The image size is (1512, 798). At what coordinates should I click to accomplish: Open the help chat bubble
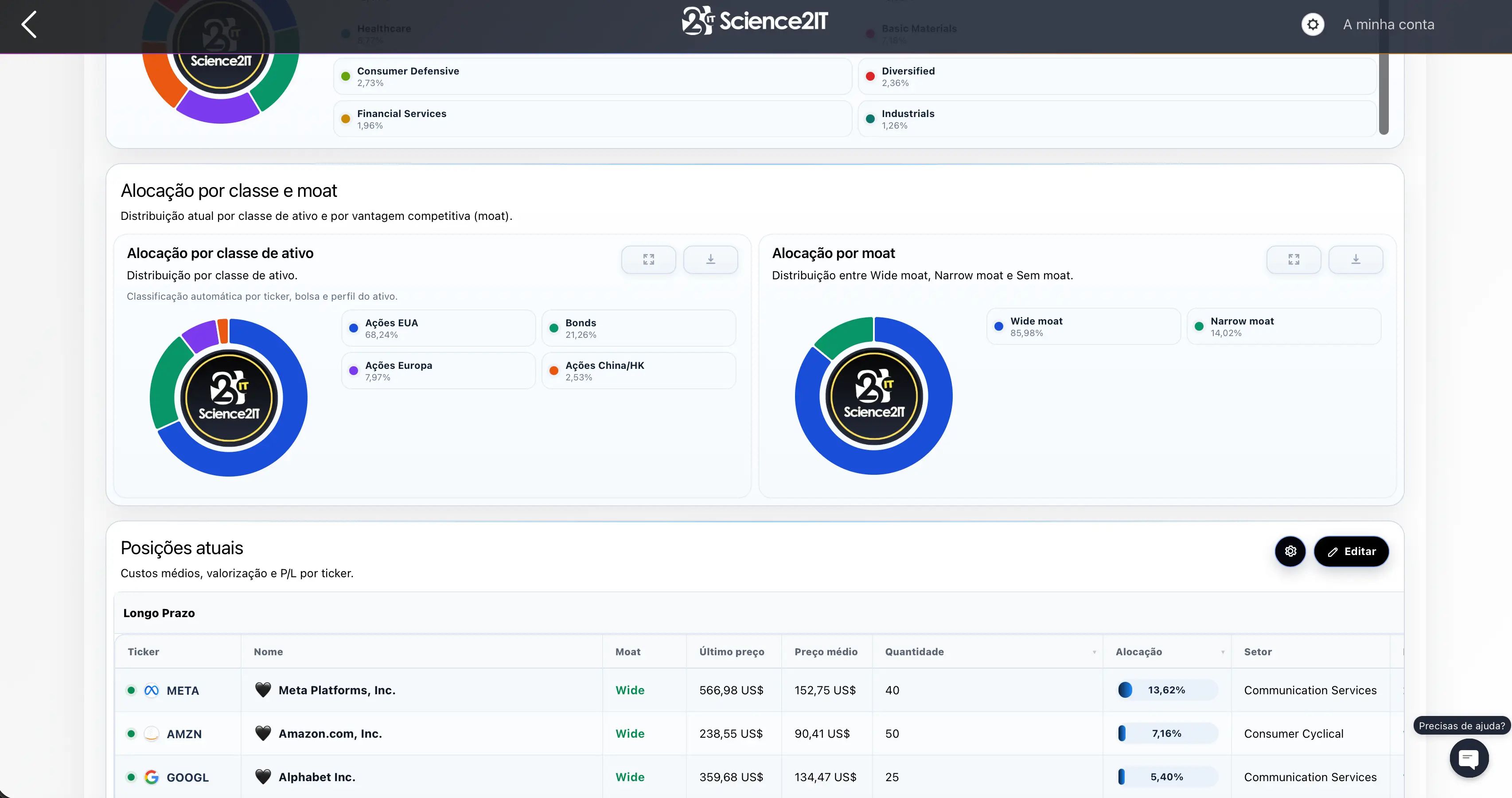point(1469,759)
